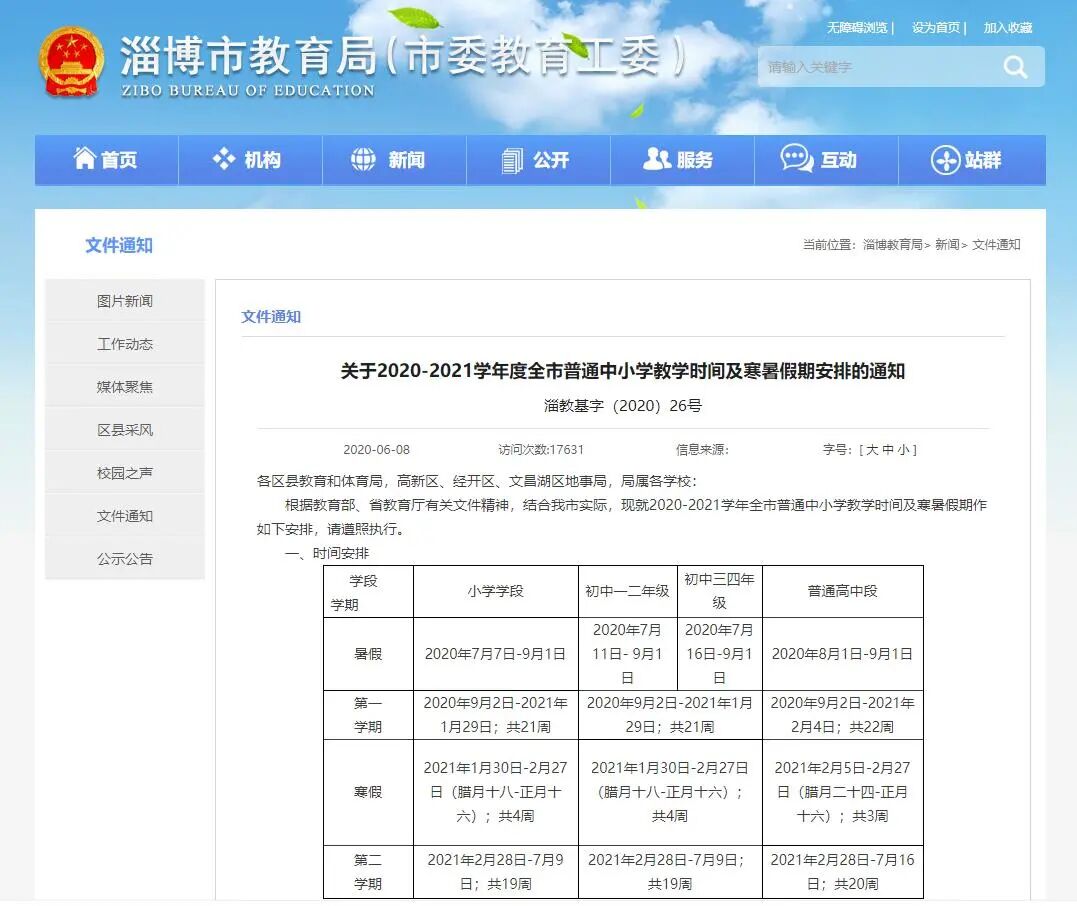Click the 公开 document icon

click(511, 160)
